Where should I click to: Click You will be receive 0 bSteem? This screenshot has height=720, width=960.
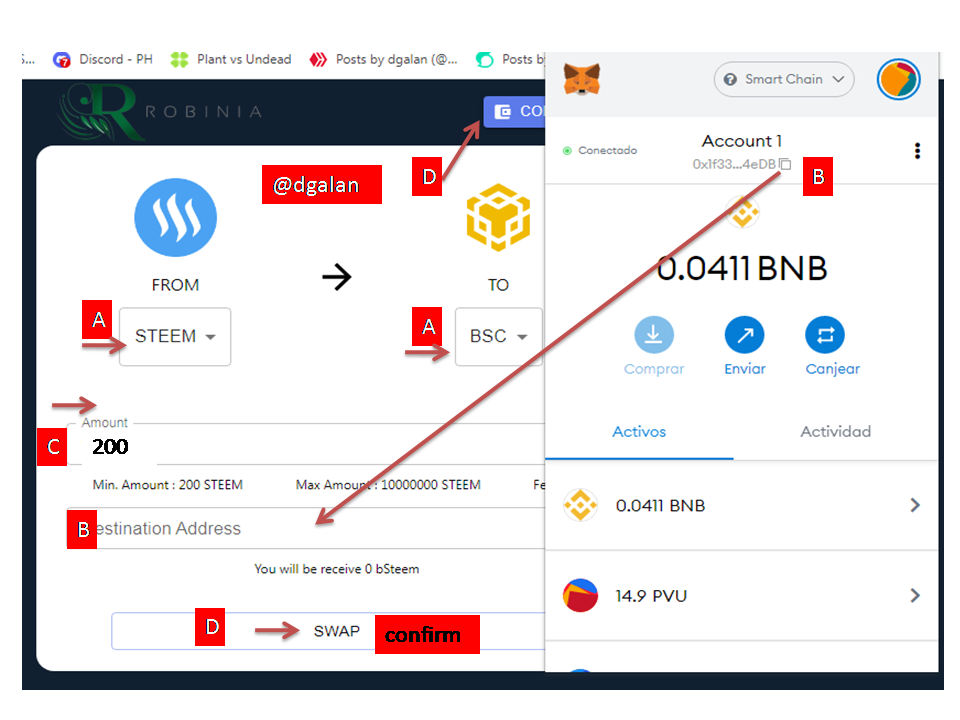[x=337, y=569]
